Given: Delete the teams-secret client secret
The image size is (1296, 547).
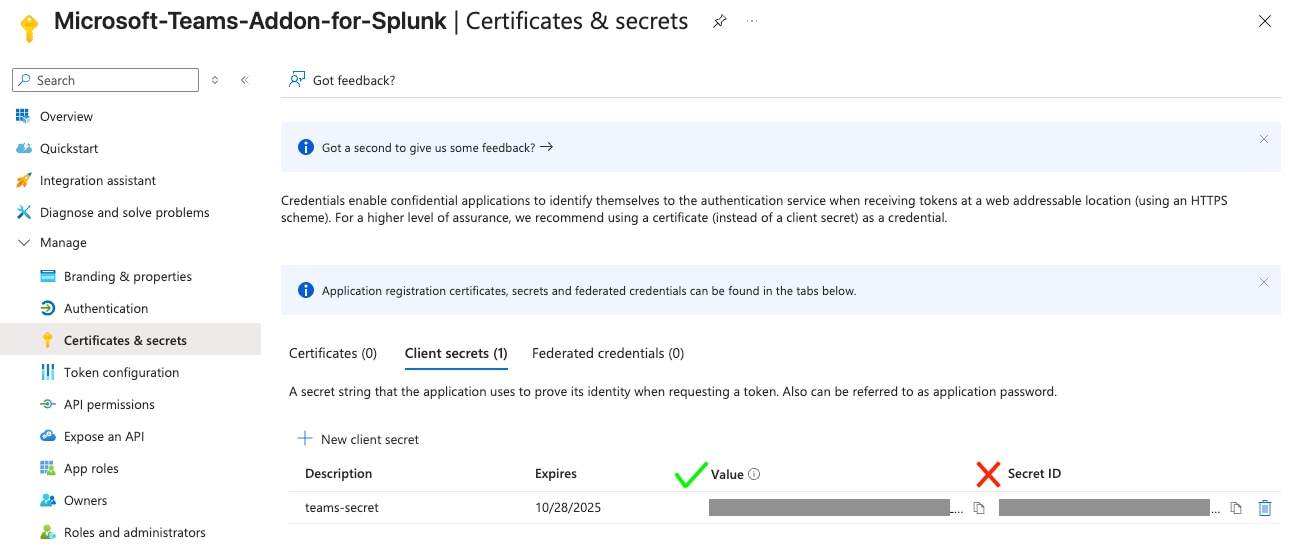Looking at the screenshot, I should coord(1265,508).
